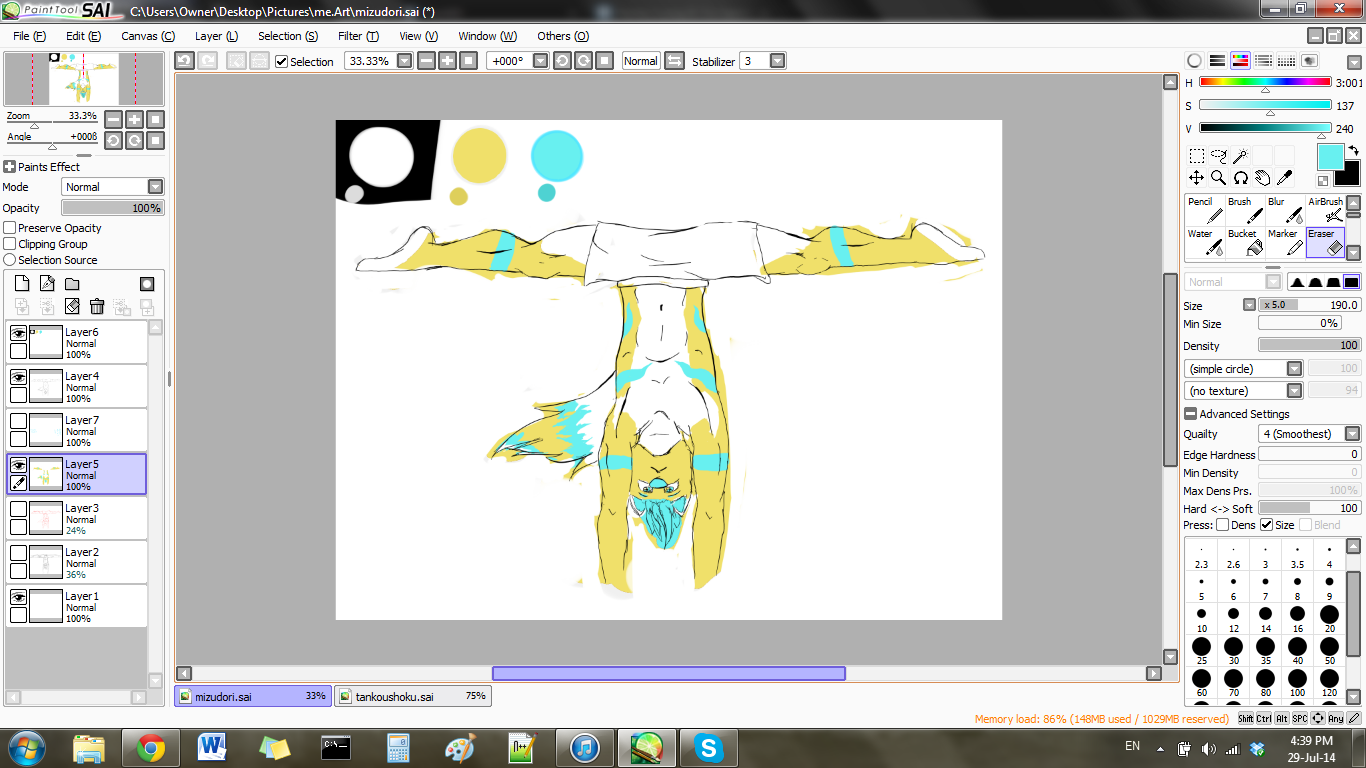
Task: Select the Pencil tool
Action: [x=1204, y=210]
